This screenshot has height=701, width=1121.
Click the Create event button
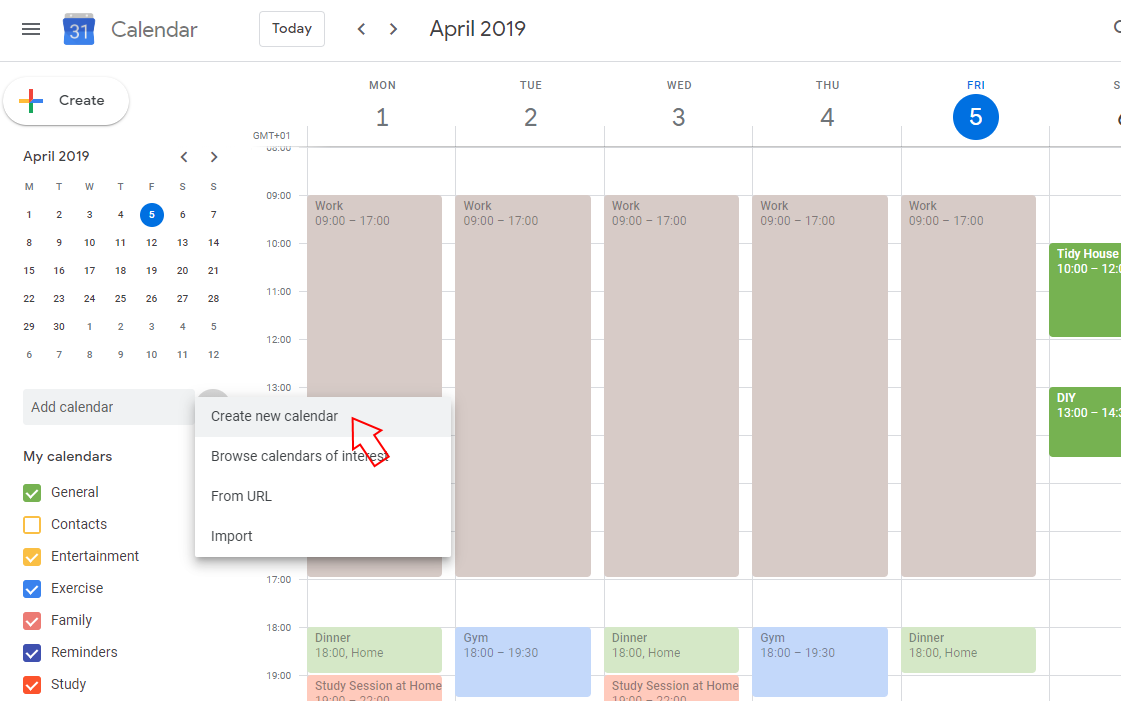66,101
